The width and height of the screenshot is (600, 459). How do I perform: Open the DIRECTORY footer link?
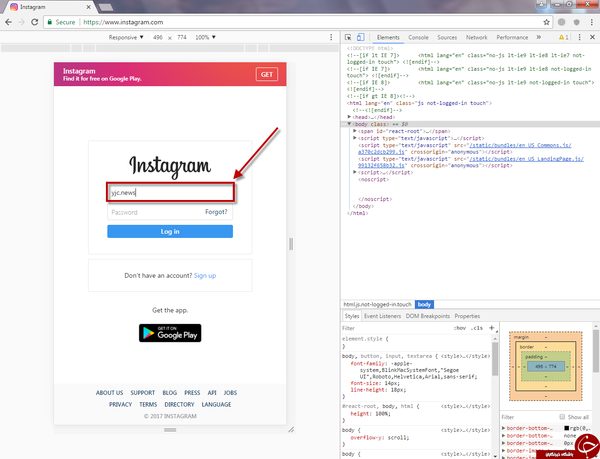click(x=179, y=404)
